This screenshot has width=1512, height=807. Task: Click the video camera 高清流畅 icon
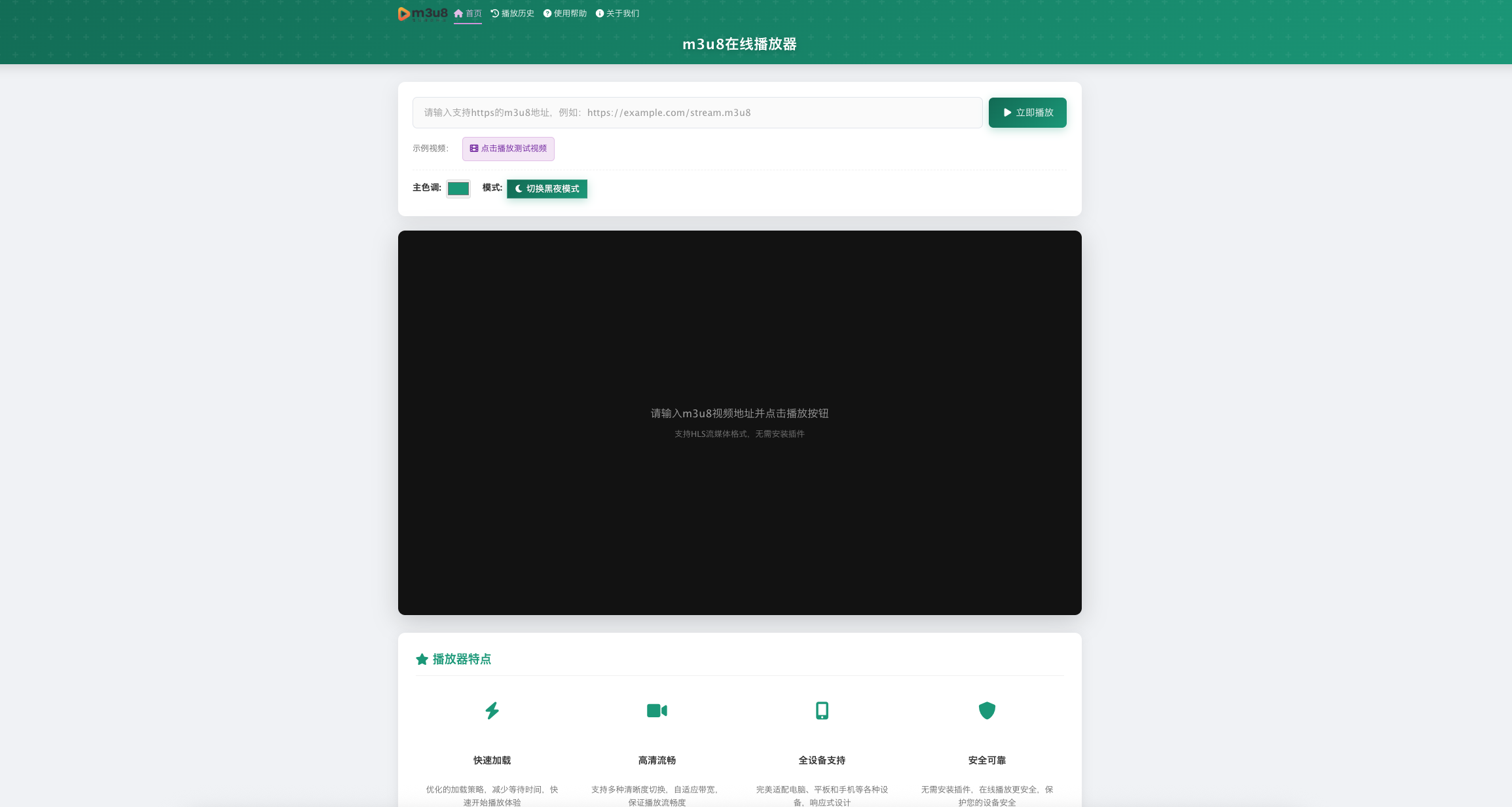(657, 711)
